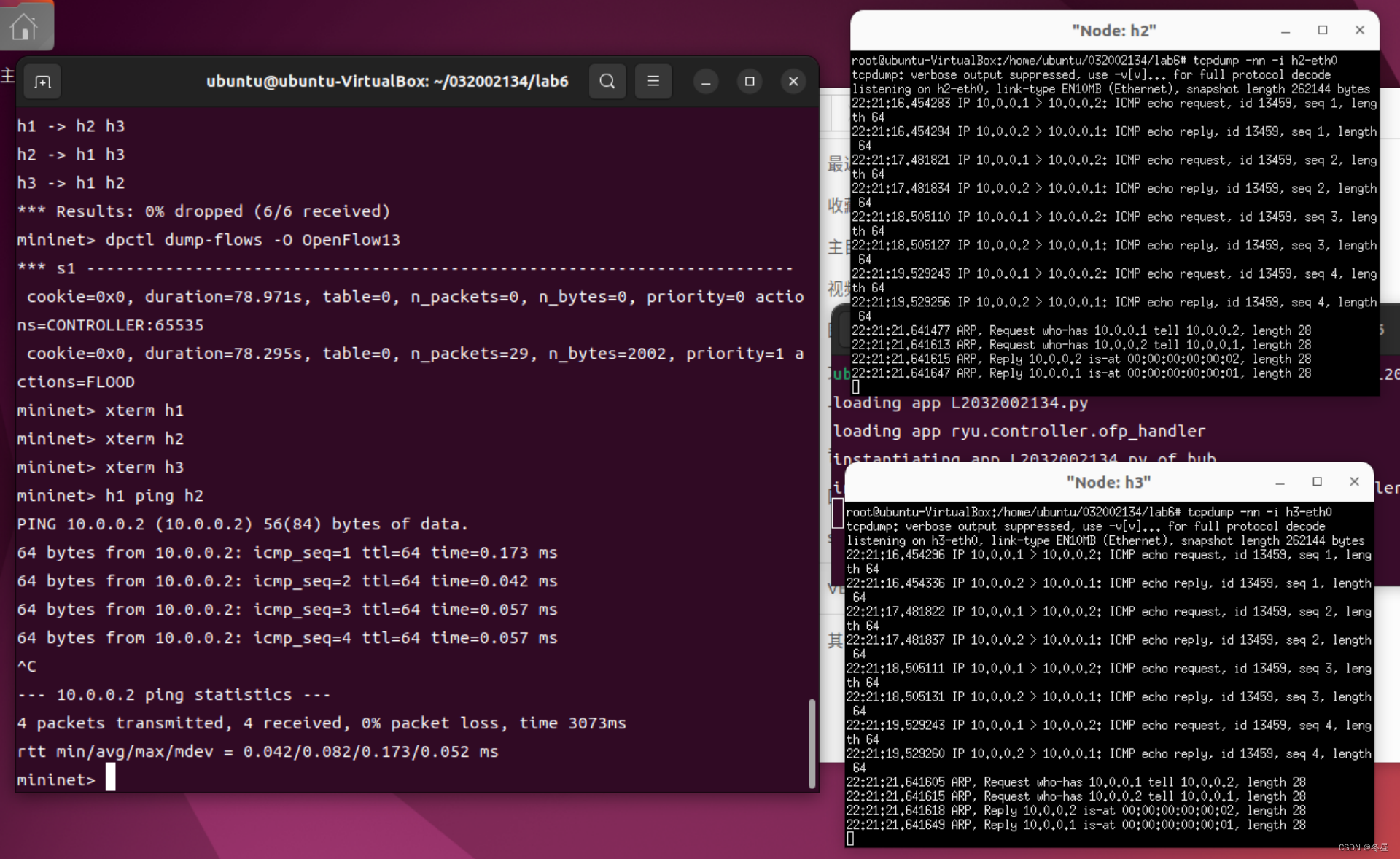Image resolution: width=1400 pixels, height=859 pixels.
Task: Click the cursor block in Node: h2 window
Action: click(x=856, y=387)
